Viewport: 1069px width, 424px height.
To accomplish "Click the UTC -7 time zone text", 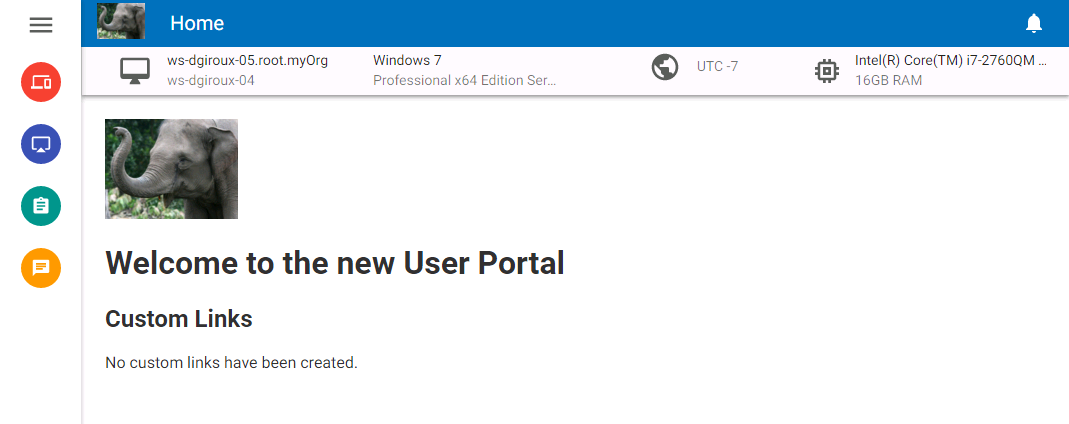I will 717,67.
